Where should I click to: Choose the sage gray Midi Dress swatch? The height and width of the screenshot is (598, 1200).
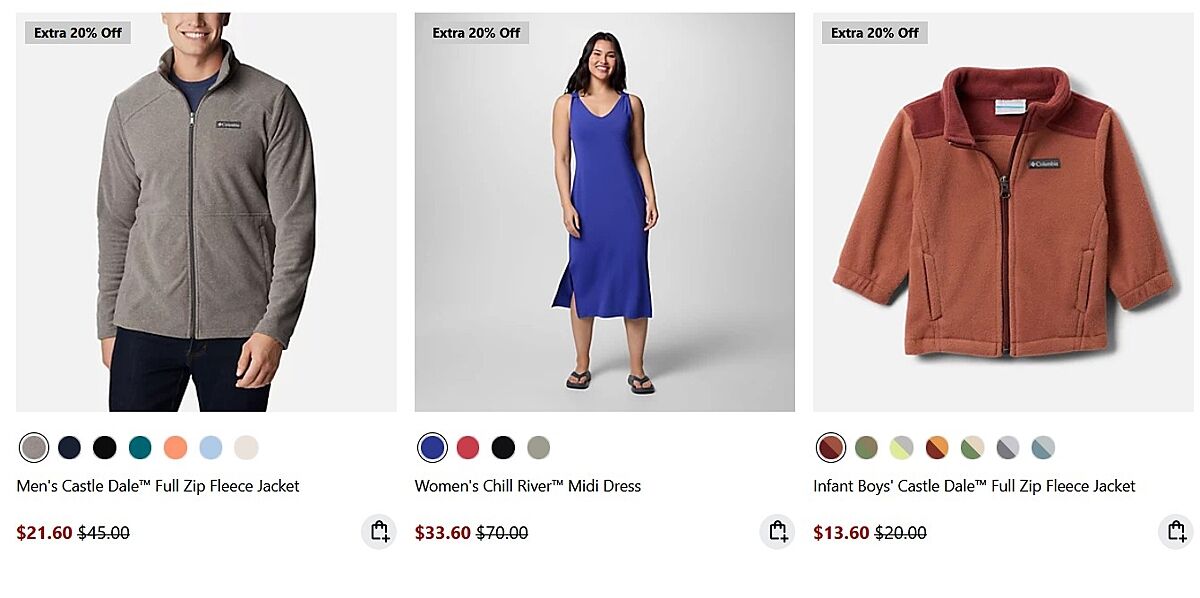coord(539,447)
